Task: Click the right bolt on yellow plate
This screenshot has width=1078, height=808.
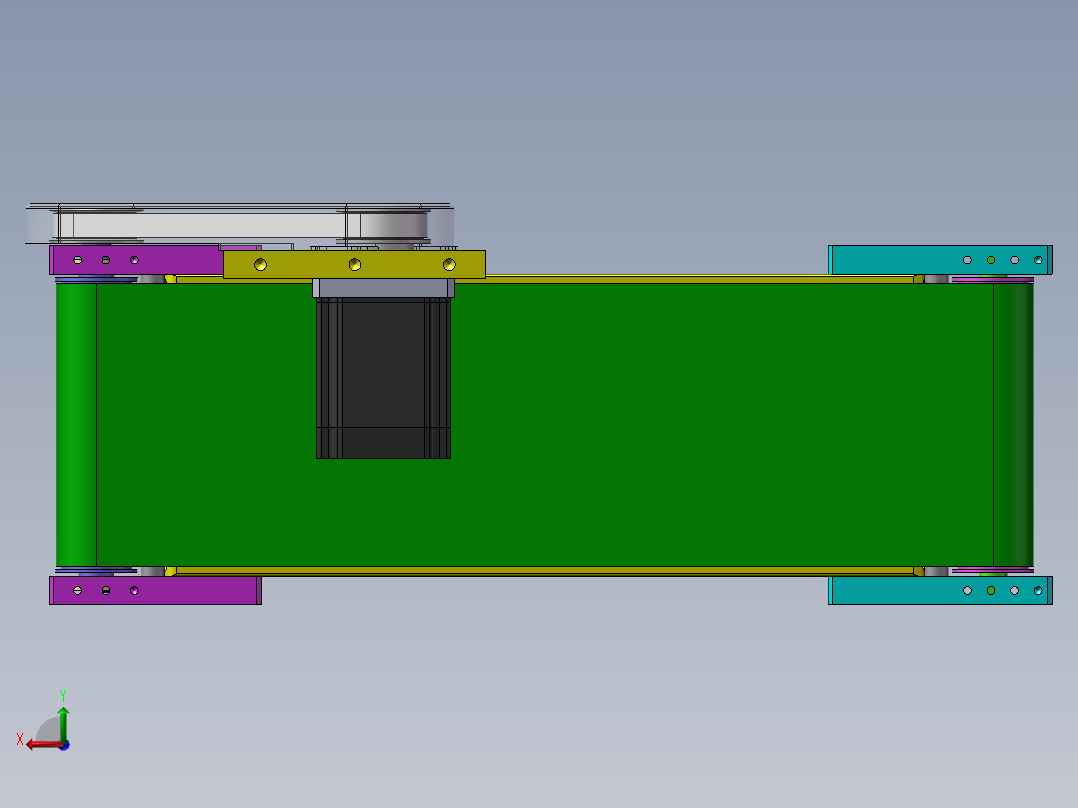Action: (449, 264)
